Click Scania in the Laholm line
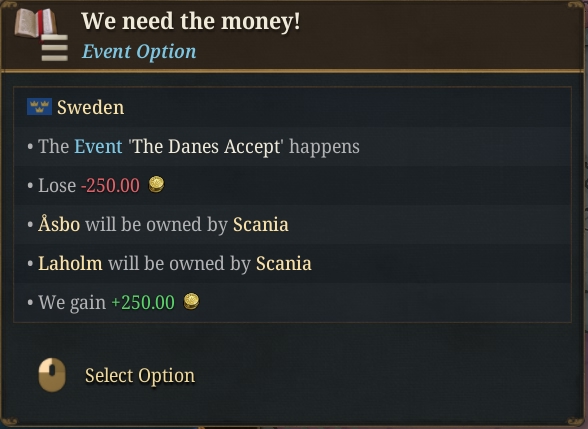Viewport: 588px width, 429px height. tap(284, 263)
